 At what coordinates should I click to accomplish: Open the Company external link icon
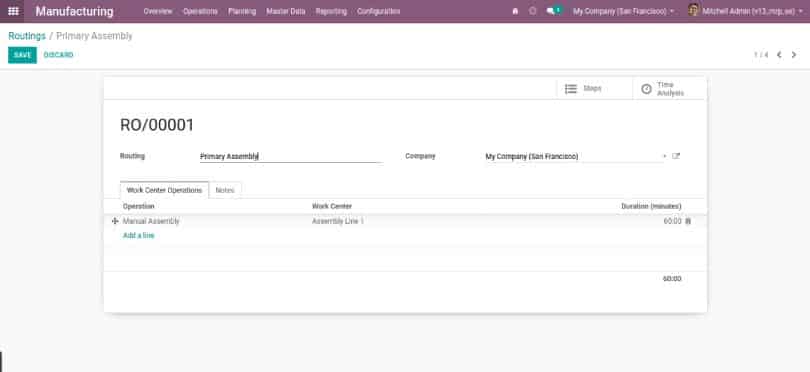point(676,156)
